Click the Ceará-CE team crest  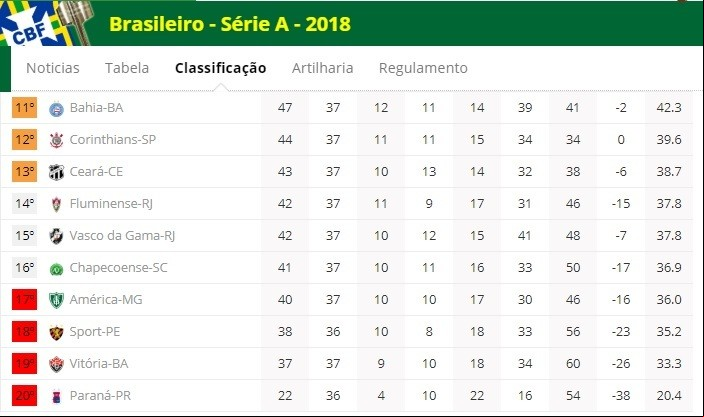click(x=56, y=172)
